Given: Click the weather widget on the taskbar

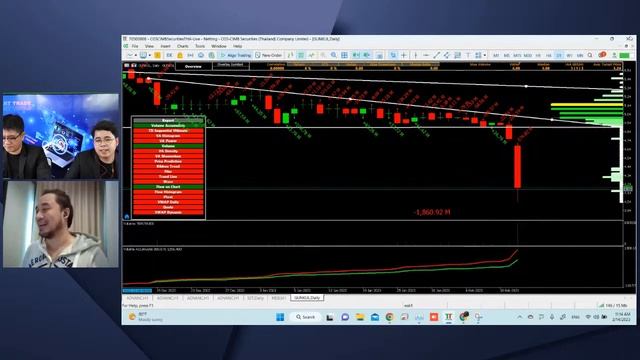Looking at the screenshot, I should [146, 317].
